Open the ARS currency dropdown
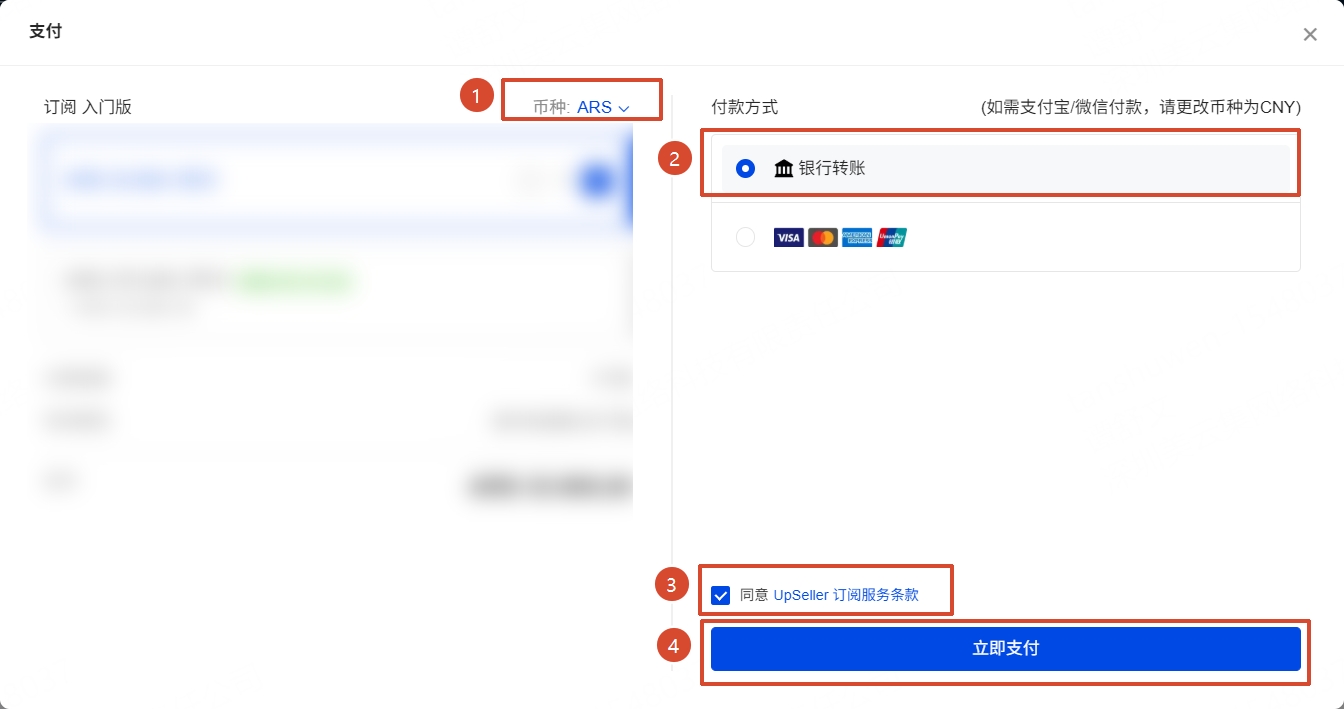Screen dimensions: 1344x709 point(603,107)
